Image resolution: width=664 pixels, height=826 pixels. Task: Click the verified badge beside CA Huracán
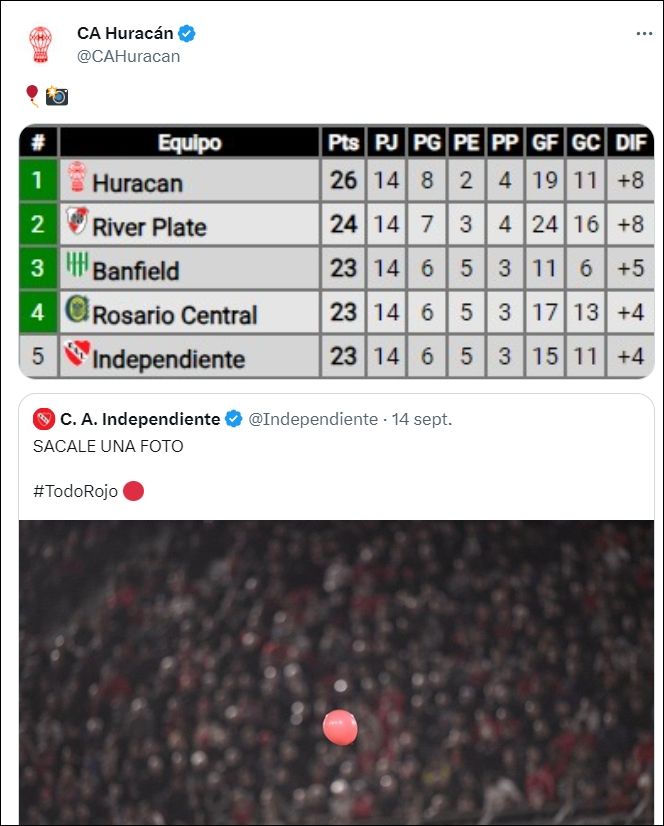187,34
